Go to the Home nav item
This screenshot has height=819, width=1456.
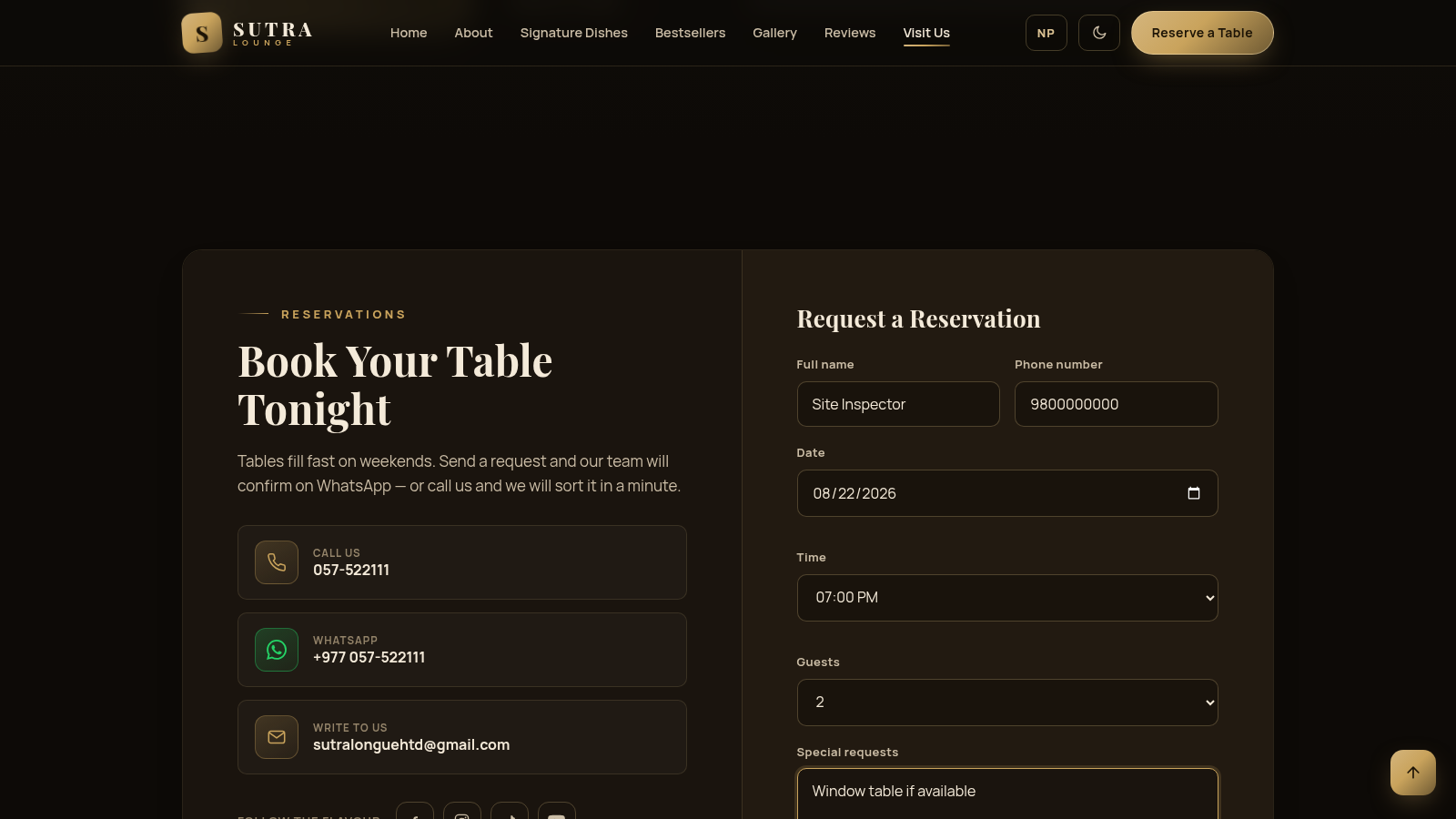click(x=409, y=33)
